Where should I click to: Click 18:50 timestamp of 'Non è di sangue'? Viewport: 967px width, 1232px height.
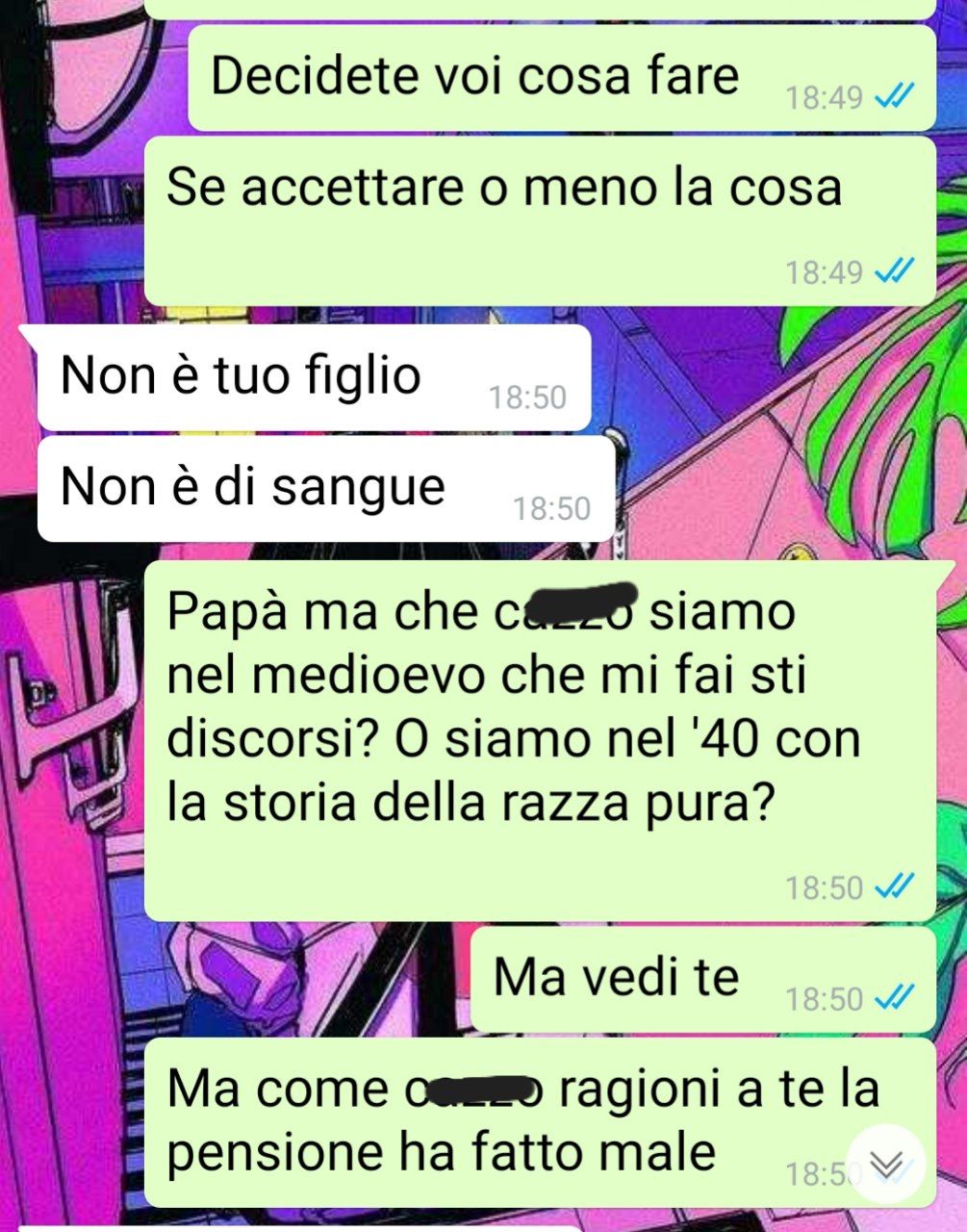(x=552, y=508)
